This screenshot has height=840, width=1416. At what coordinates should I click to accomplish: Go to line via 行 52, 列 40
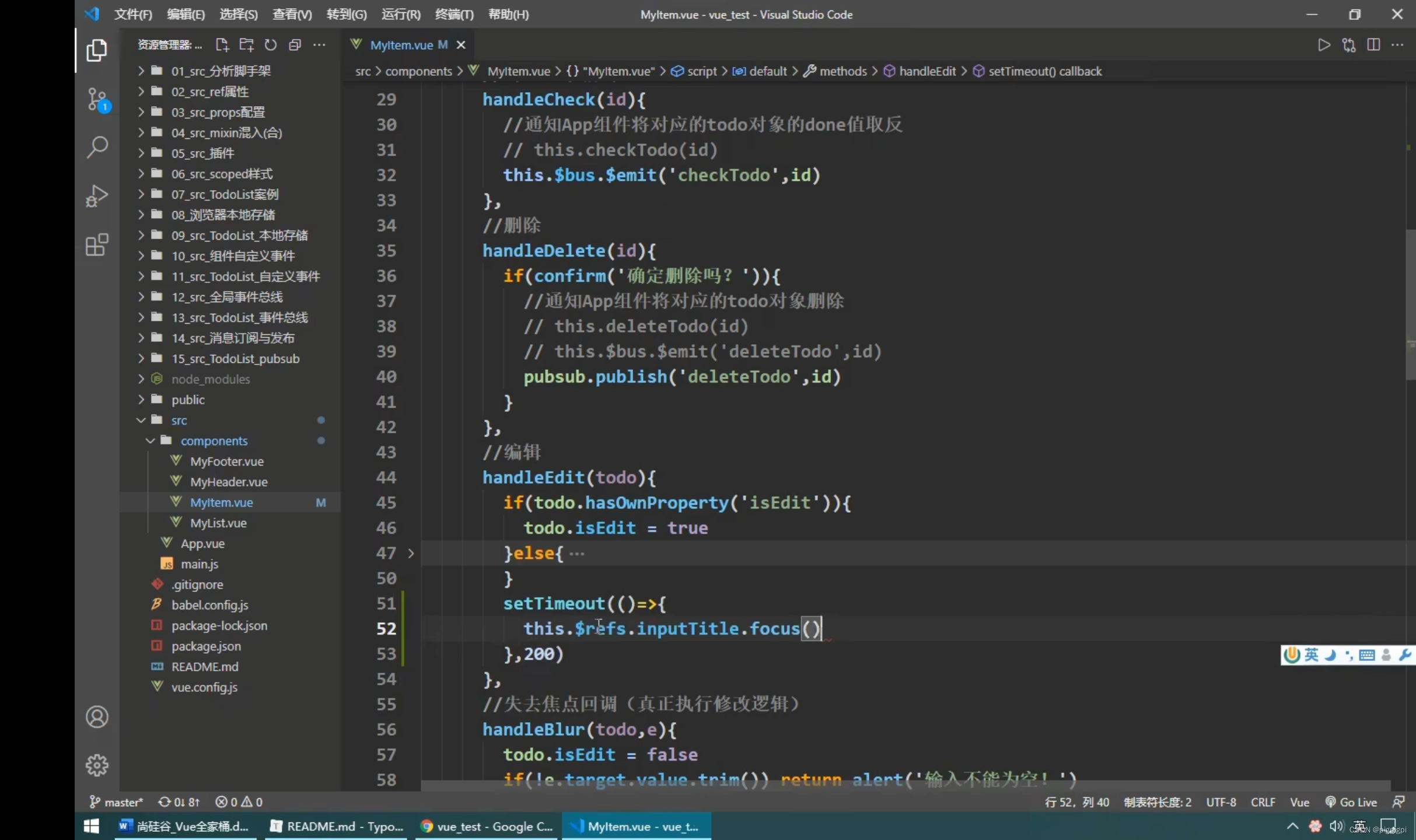coord(1077,802)
